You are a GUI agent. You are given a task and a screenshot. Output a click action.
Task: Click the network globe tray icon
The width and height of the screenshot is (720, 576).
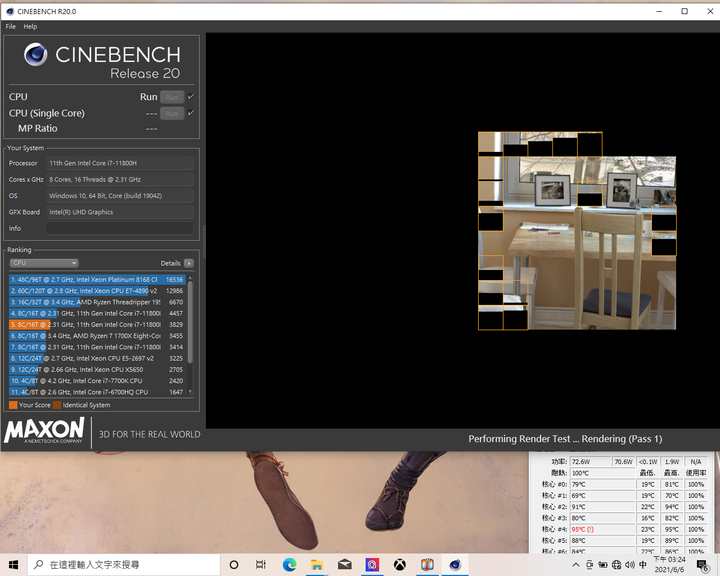point(617,565)
